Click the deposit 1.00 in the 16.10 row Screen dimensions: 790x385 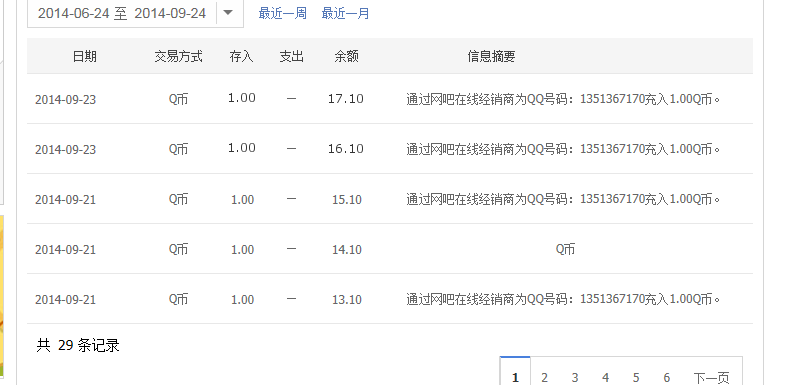pyautogui.click(x=242, y=148)
